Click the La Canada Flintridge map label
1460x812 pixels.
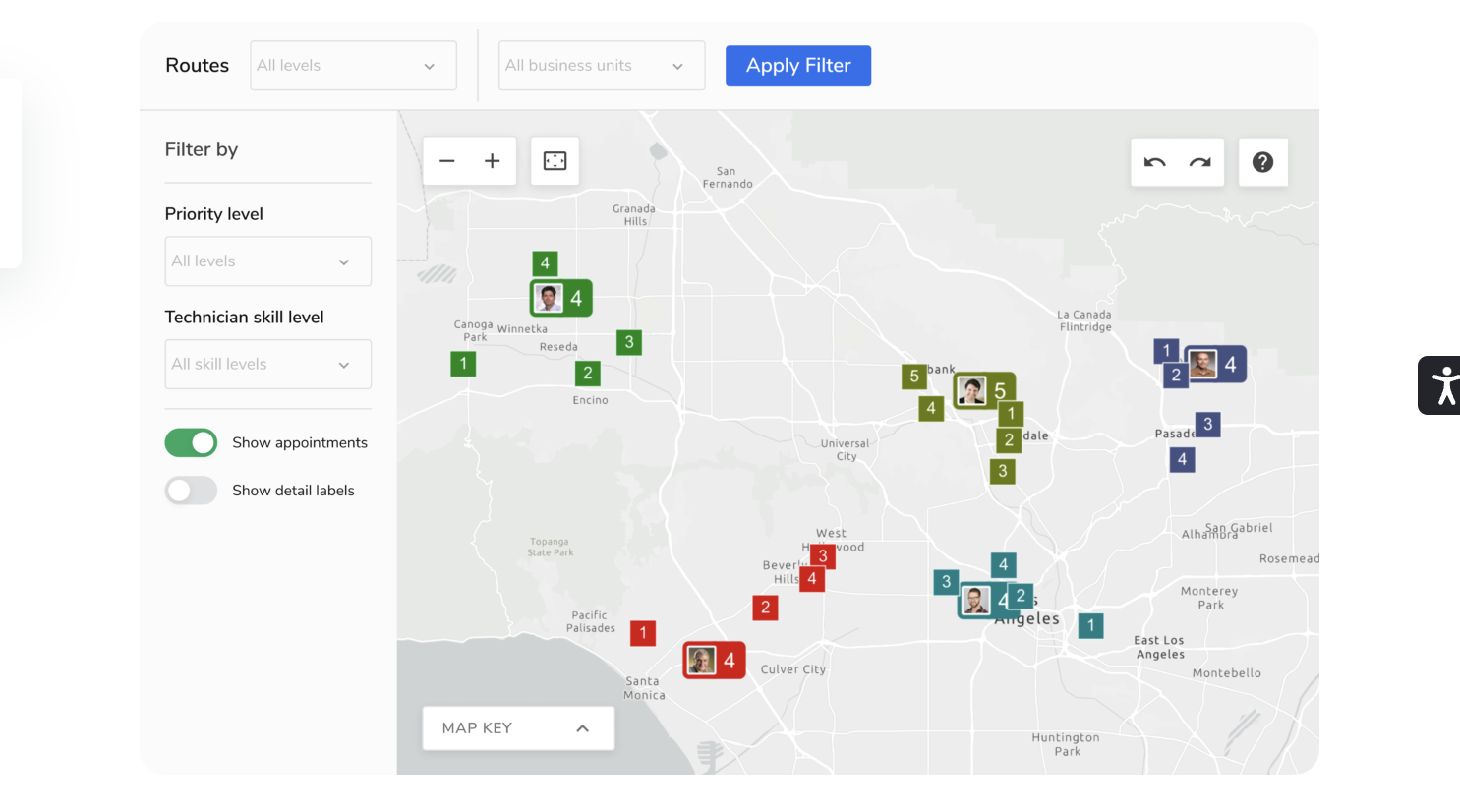pos(1084,320)
